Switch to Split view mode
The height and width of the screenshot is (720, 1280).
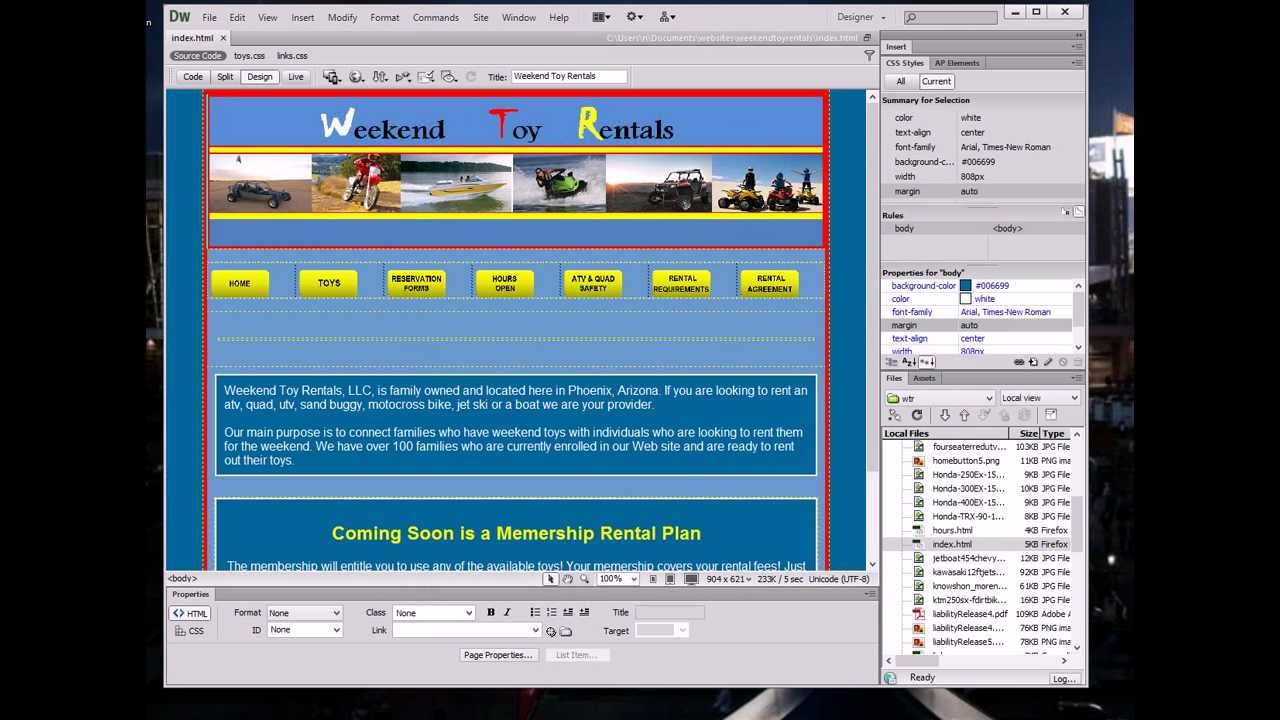225,77
